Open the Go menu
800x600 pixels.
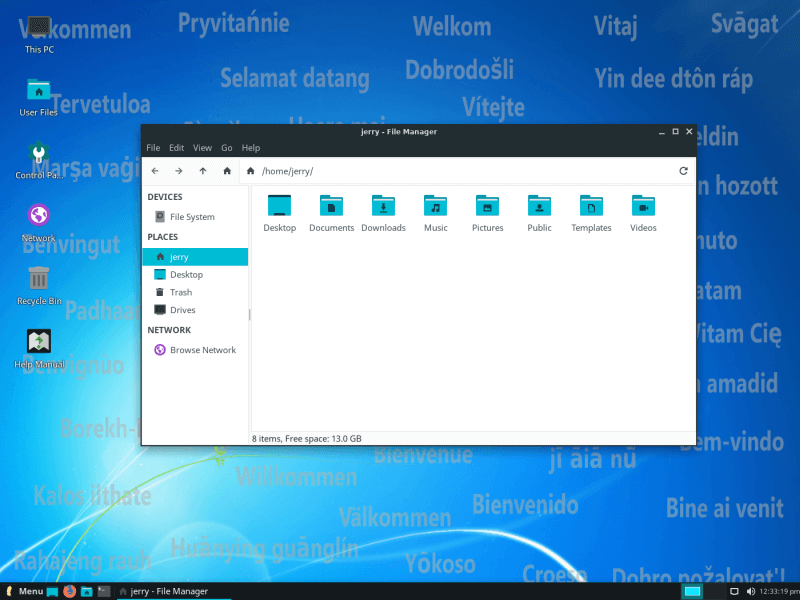click(x=227, y=147)
